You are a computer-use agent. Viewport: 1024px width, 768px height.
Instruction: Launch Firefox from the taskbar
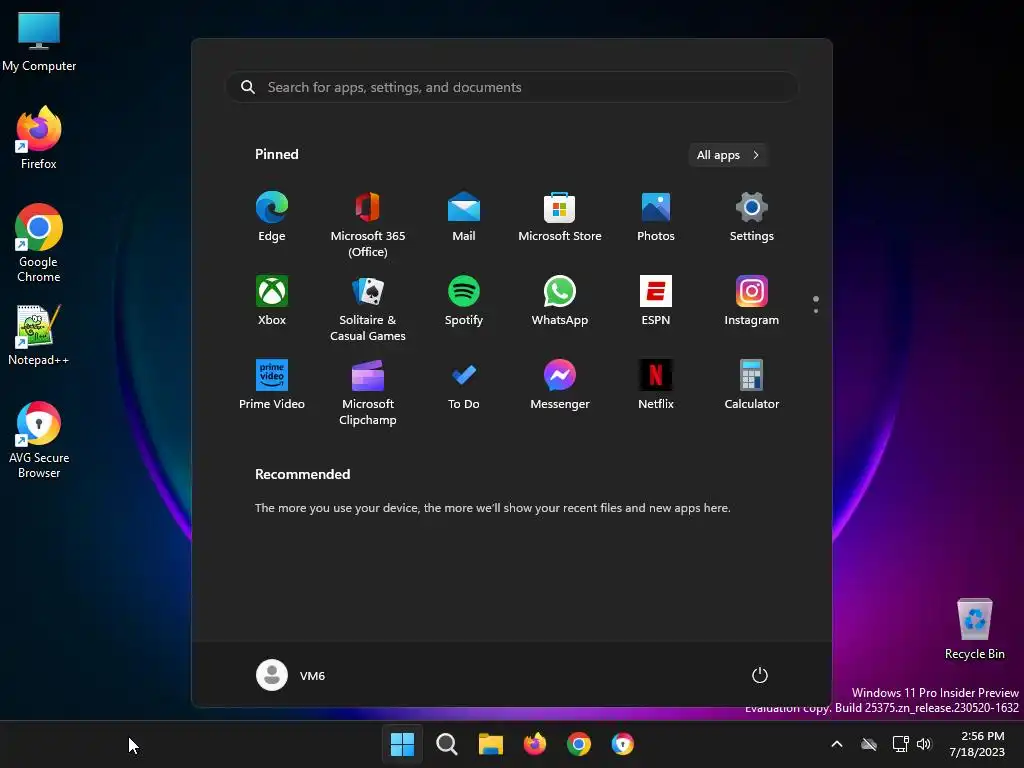(x=535, y=744)
